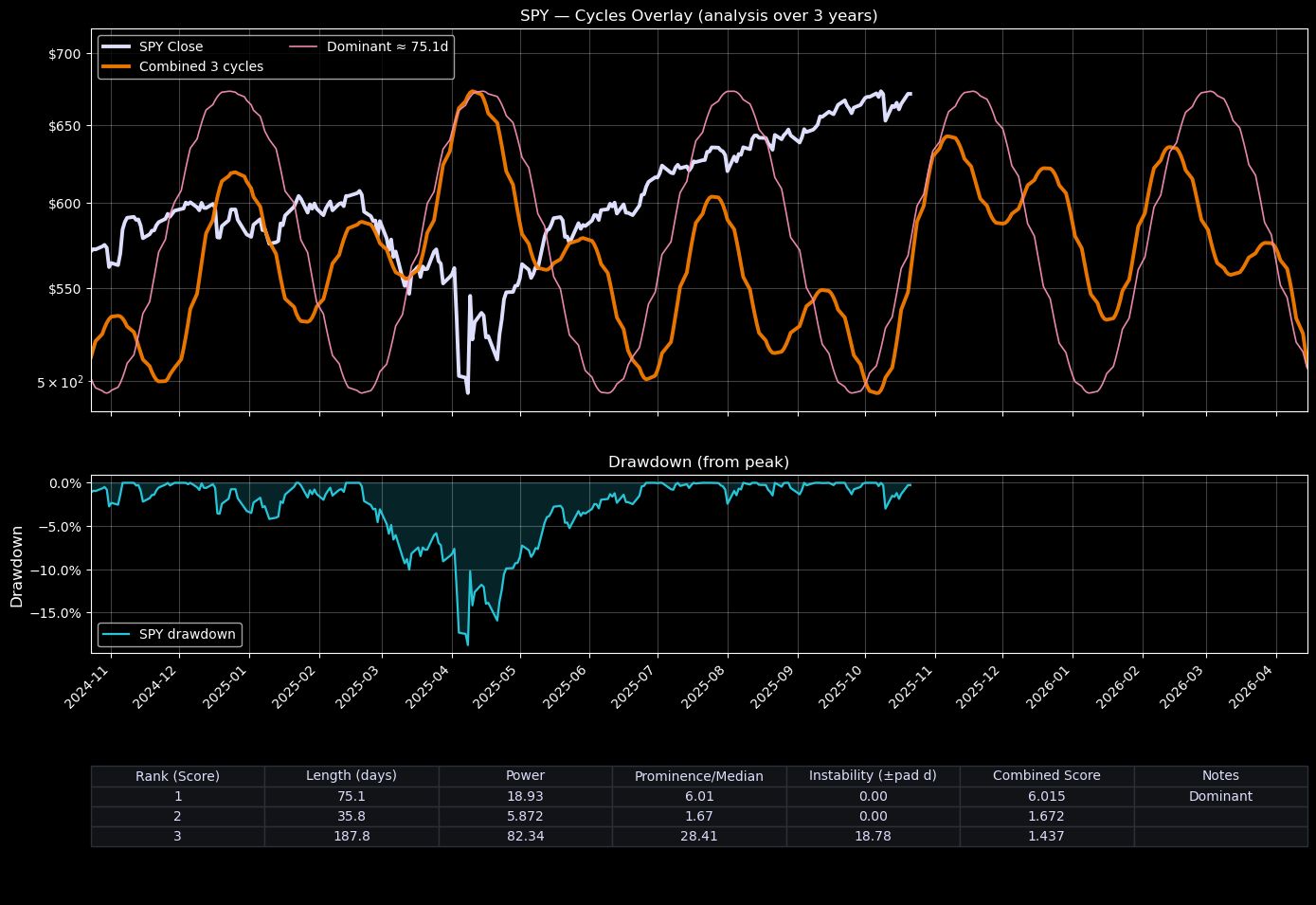Click the SPY Close legend line sample
The image size is (1316, 905).
pos(117,46)
